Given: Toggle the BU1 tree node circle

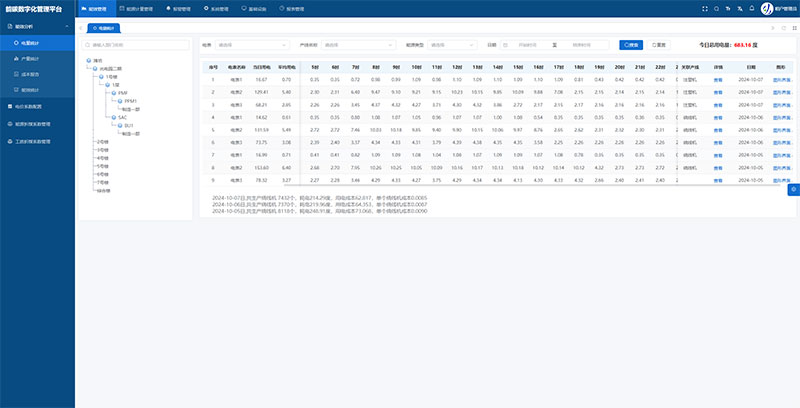Looking at the screenshot, I should [120, 126].
